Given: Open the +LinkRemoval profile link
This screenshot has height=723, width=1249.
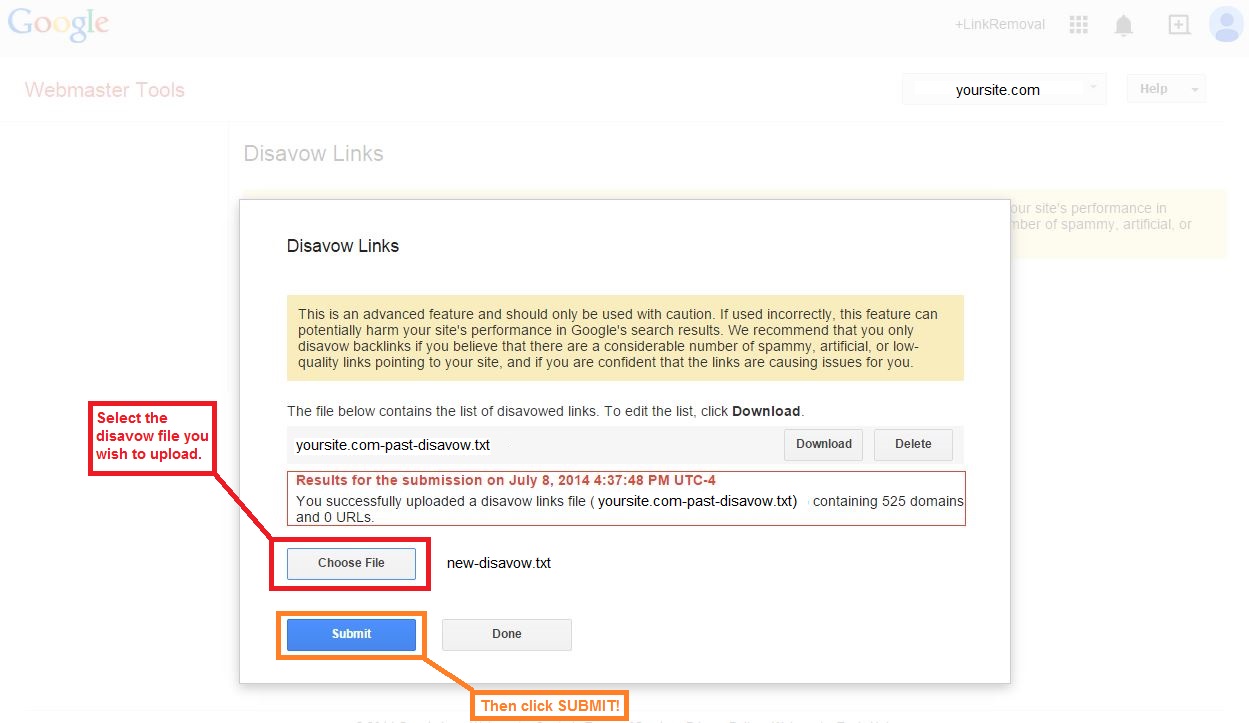Looking at the screenshot, I should (x=1000, y=25).
